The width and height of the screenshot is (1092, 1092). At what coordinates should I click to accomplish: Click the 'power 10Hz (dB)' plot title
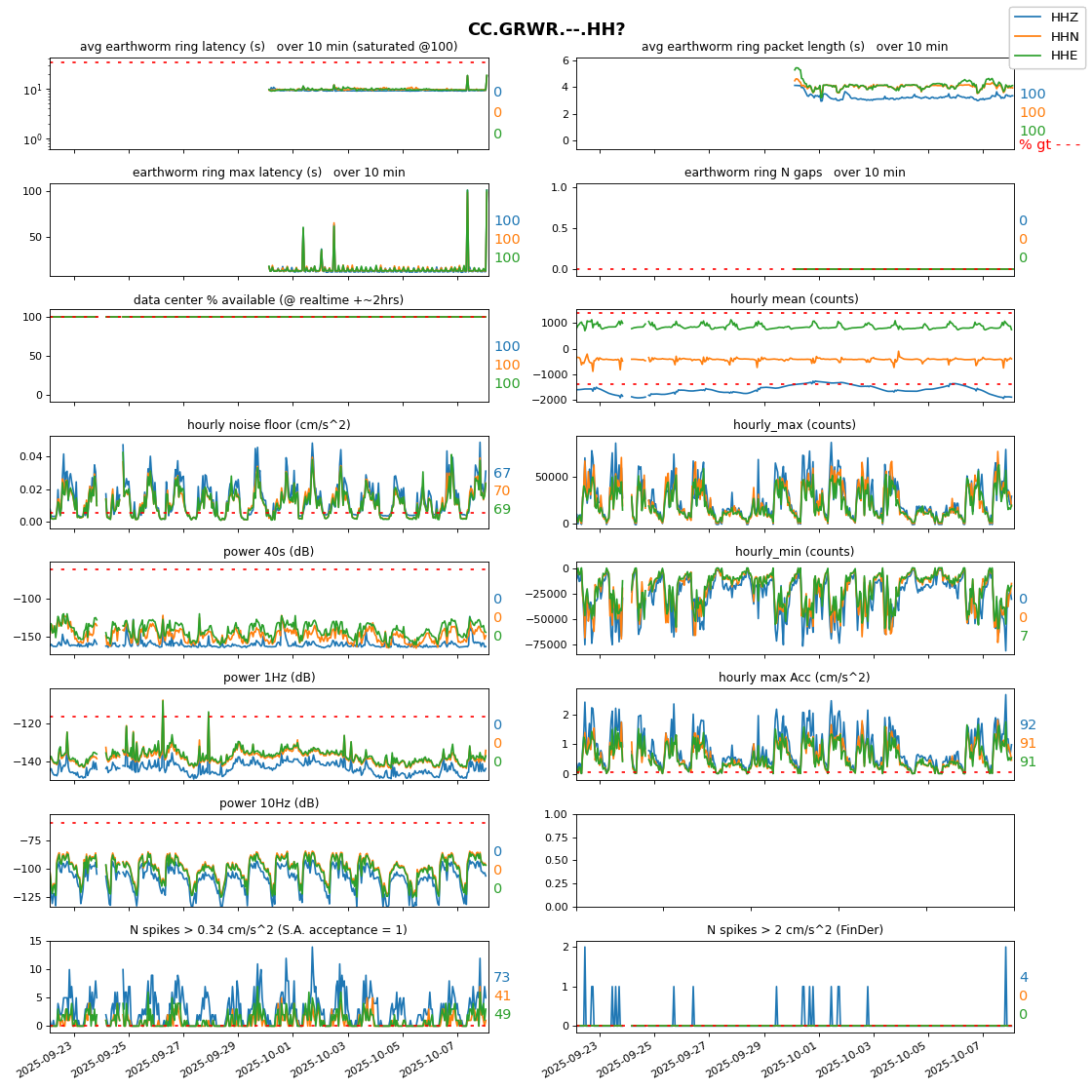pos(268,803)
